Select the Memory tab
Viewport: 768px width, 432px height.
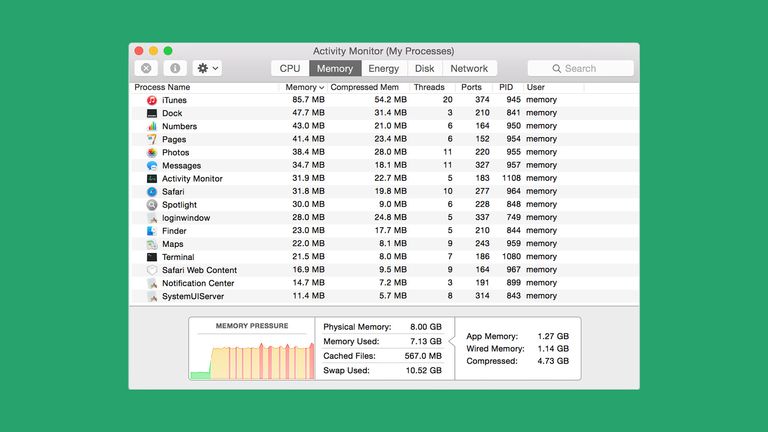click(335, 68)
